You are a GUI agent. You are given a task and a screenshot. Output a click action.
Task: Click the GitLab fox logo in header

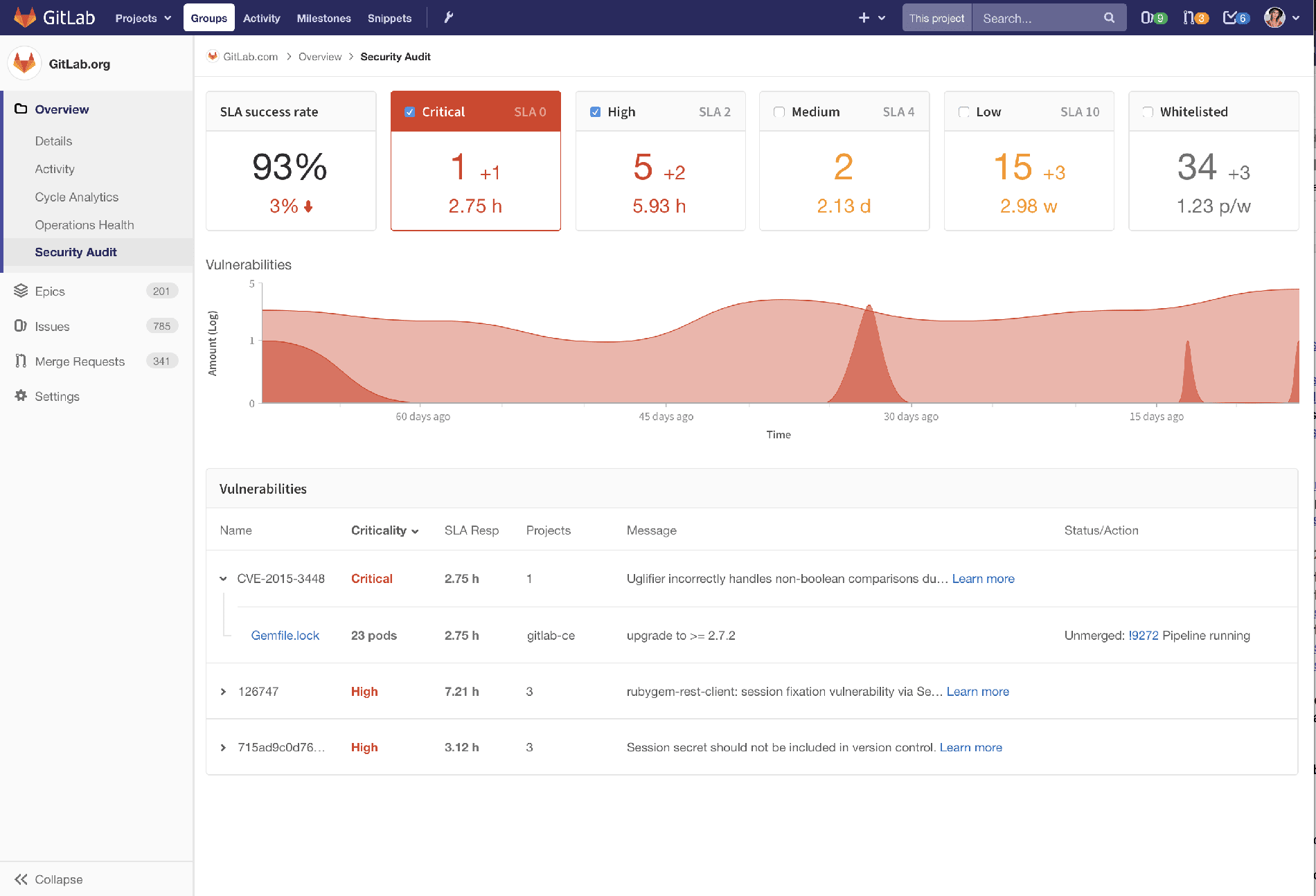[x=24, y=17]
